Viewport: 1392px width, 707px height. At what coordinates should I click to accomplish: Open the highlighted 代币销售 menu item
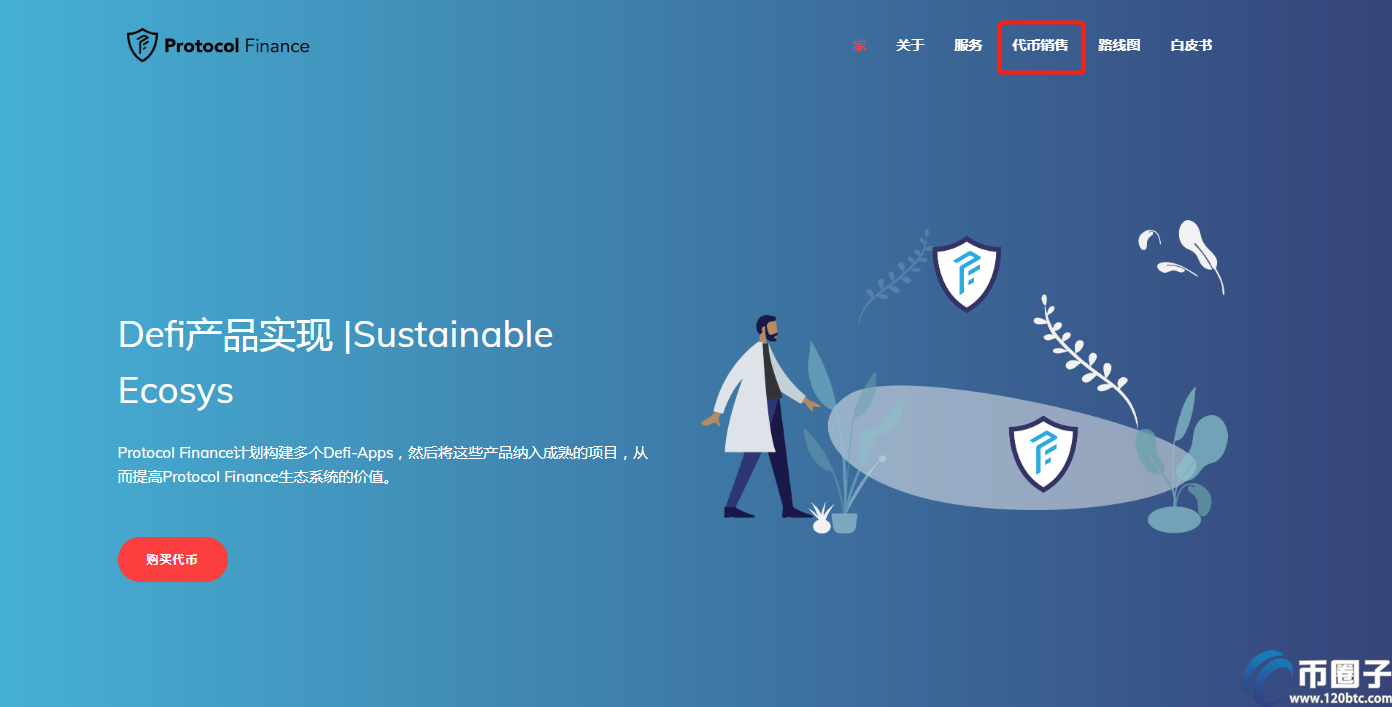[1040, 46]
